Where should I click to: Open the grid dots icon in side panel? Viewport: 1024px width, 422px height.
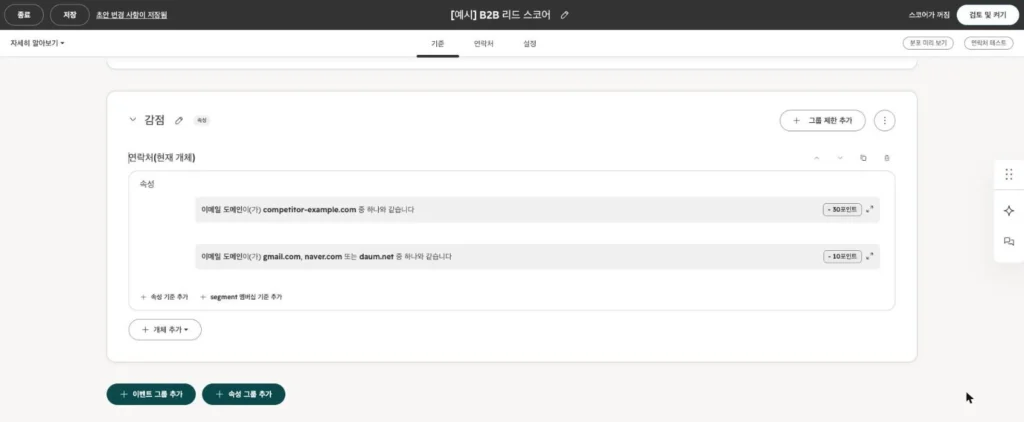click(1009, 174)
